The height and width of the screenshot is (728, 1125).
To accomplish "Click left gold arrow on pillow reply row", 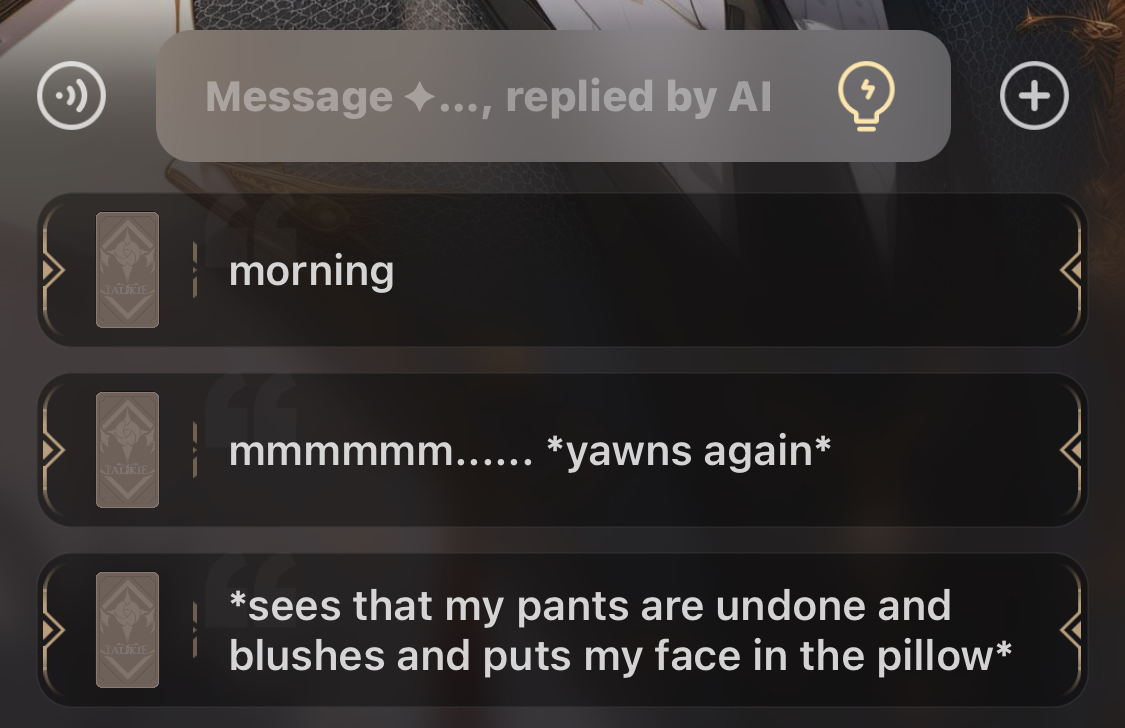I will coord(52,630).
